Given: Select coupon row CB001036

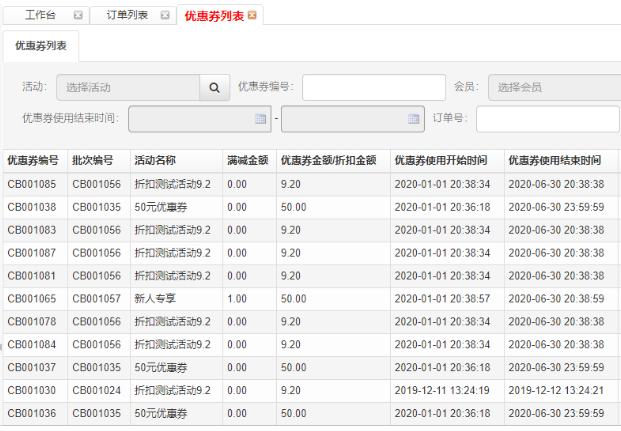Looking at the screenshot, I should 312,414.
